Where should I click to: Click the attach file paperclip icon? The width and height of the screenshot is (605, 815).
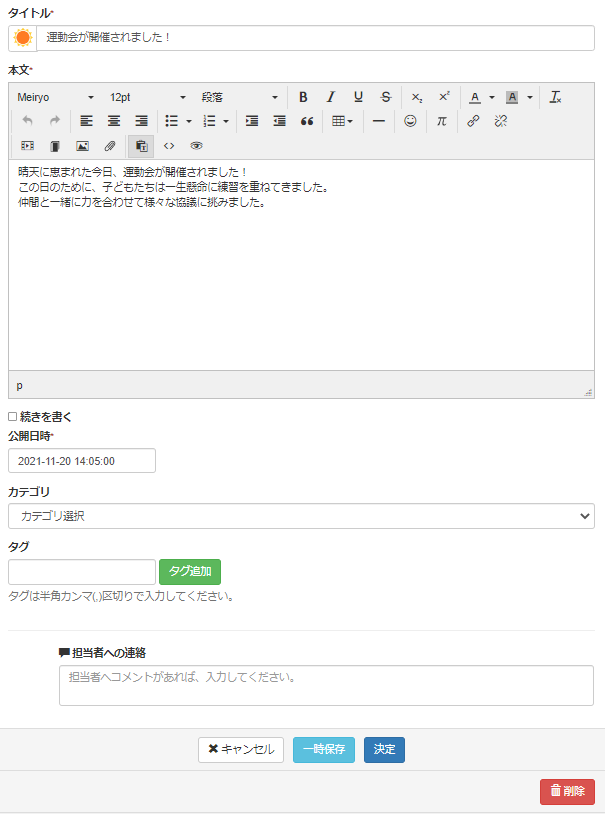coord(110,145)
